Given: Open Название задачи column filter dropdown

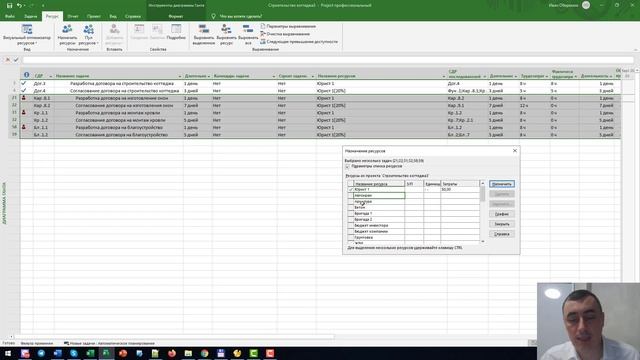Looking at the screenshot, I should point(180,76).
